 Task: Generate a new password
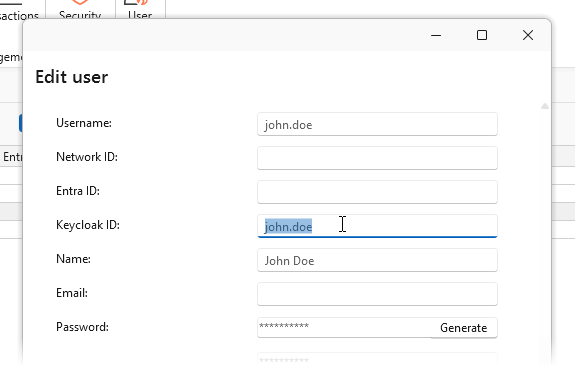(x=464, y=327)
